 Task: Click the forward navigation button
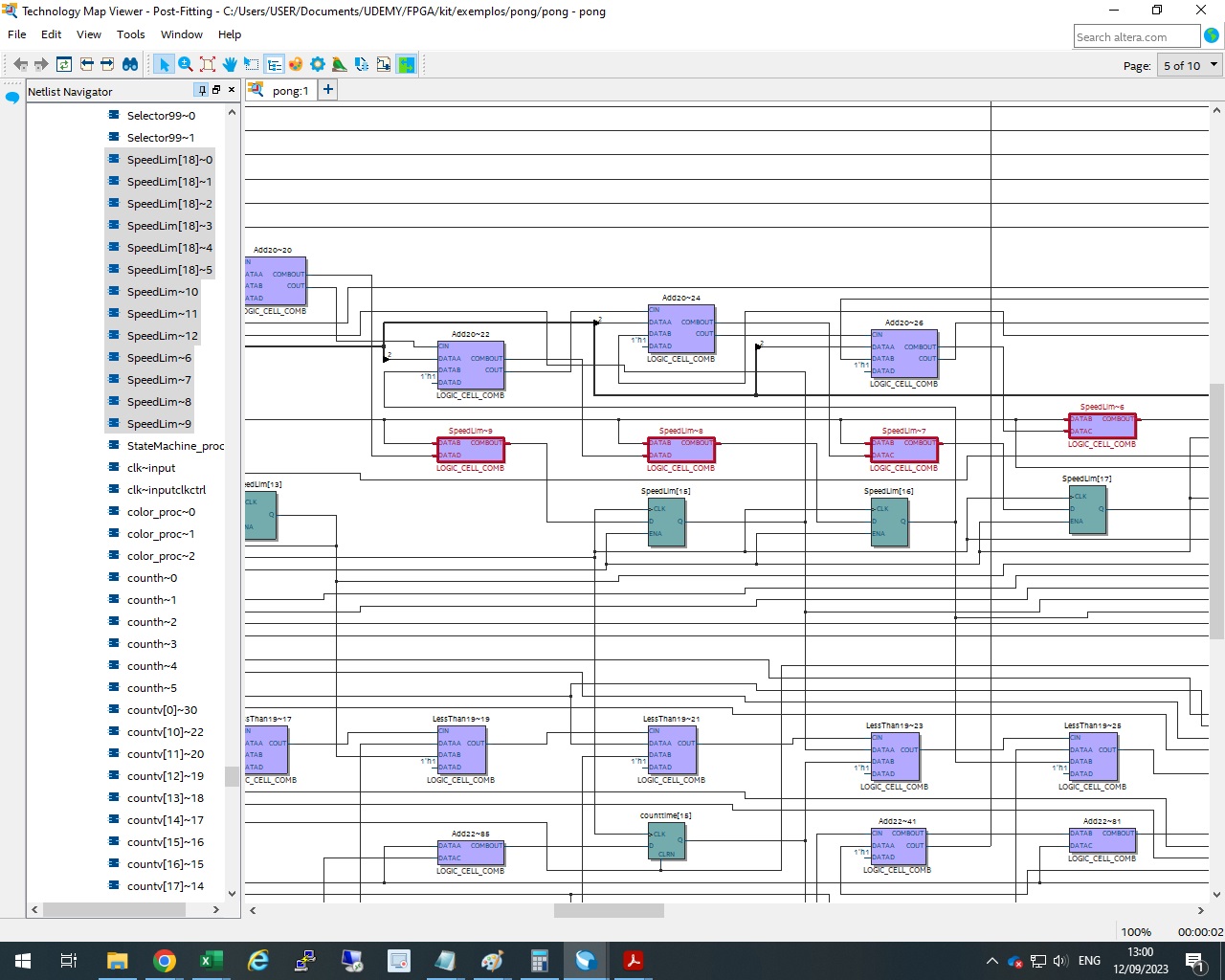(x=40, y=64)
